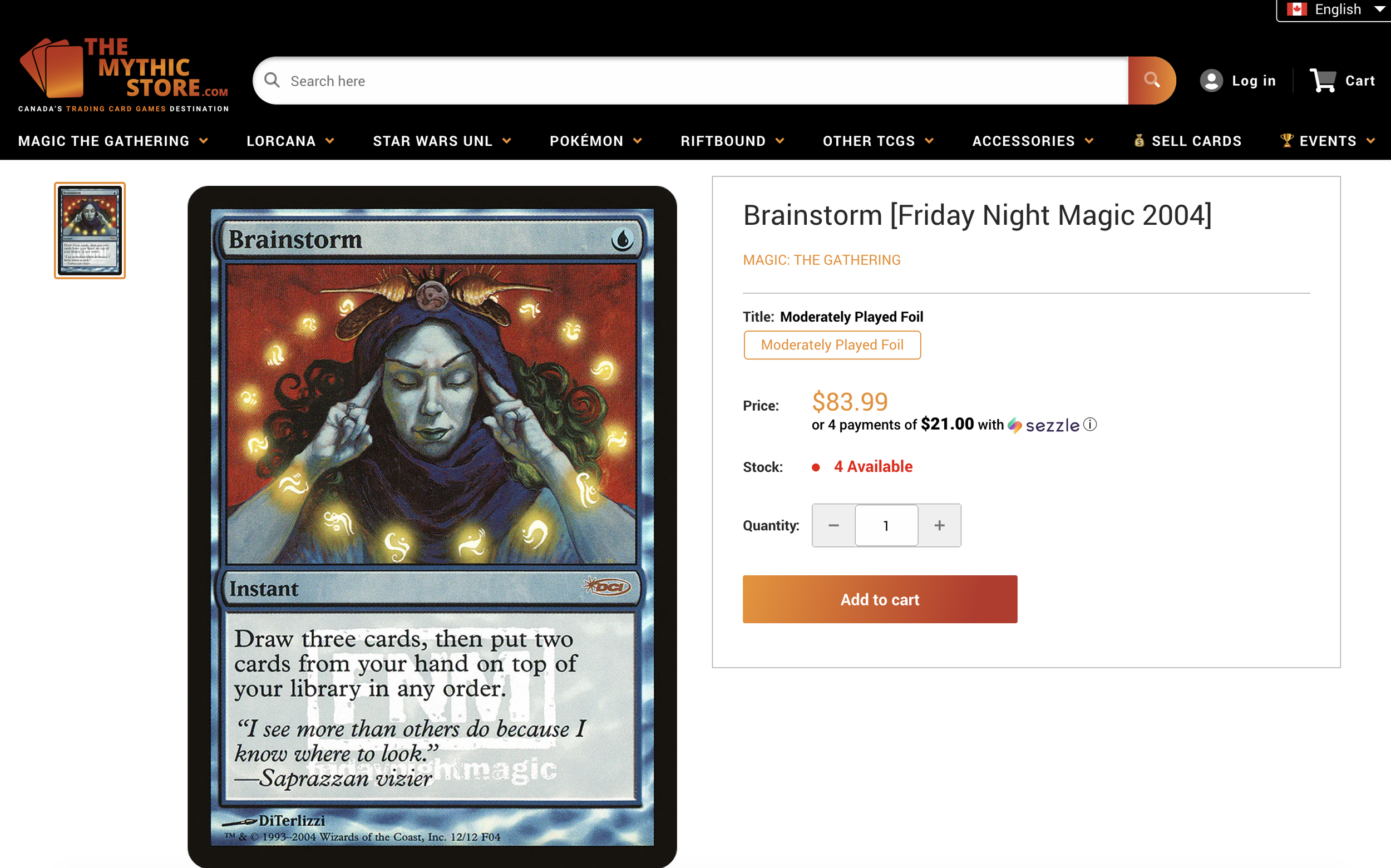
Task: Click the orange search magnifier button
Action: [x=1151, y=80]
